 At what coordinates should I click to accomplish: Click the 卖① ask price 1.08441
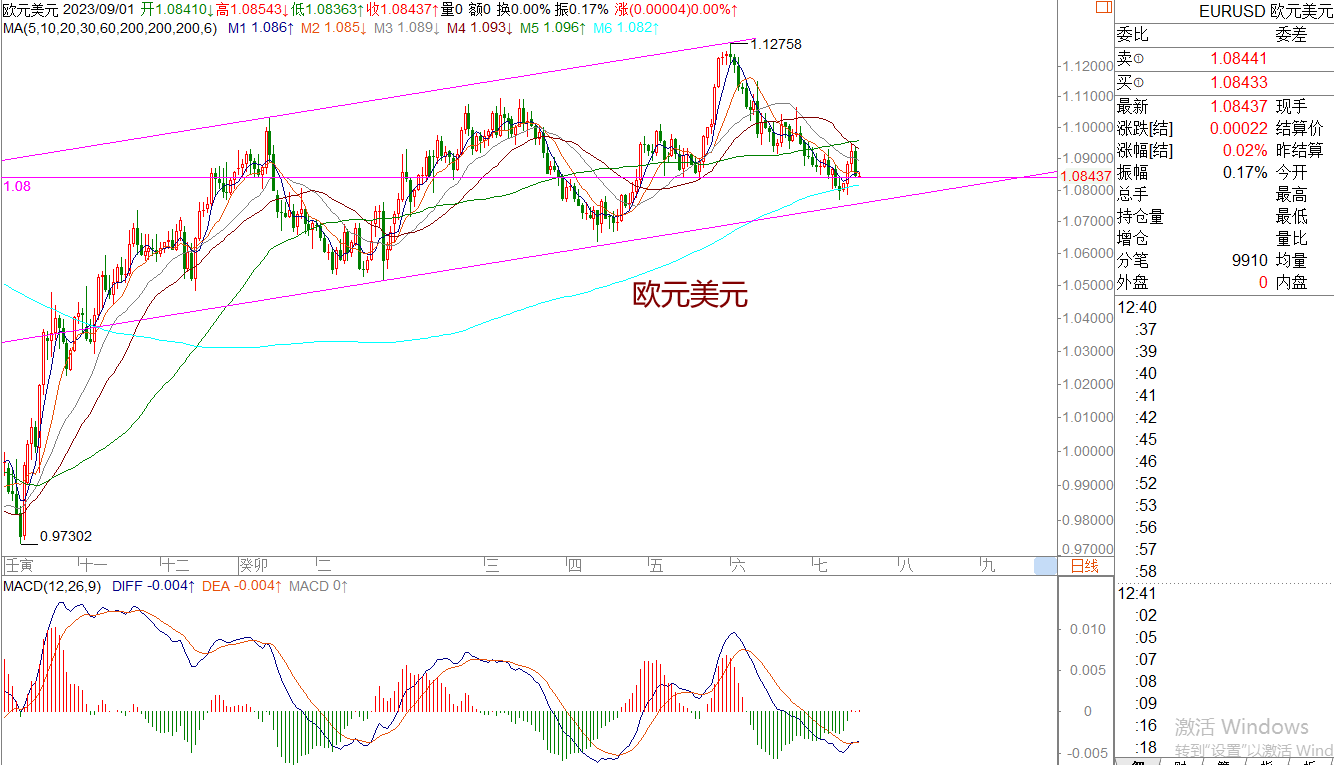pos(1239,59)
